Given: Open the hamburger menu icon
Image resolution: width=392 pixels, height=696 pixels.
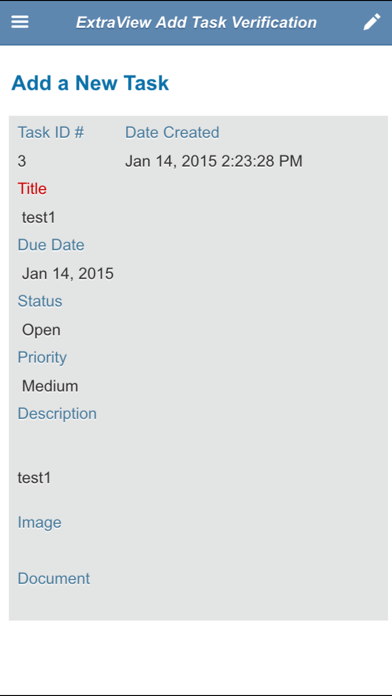Looking at the screenshot, I should [x=20, y=22].
